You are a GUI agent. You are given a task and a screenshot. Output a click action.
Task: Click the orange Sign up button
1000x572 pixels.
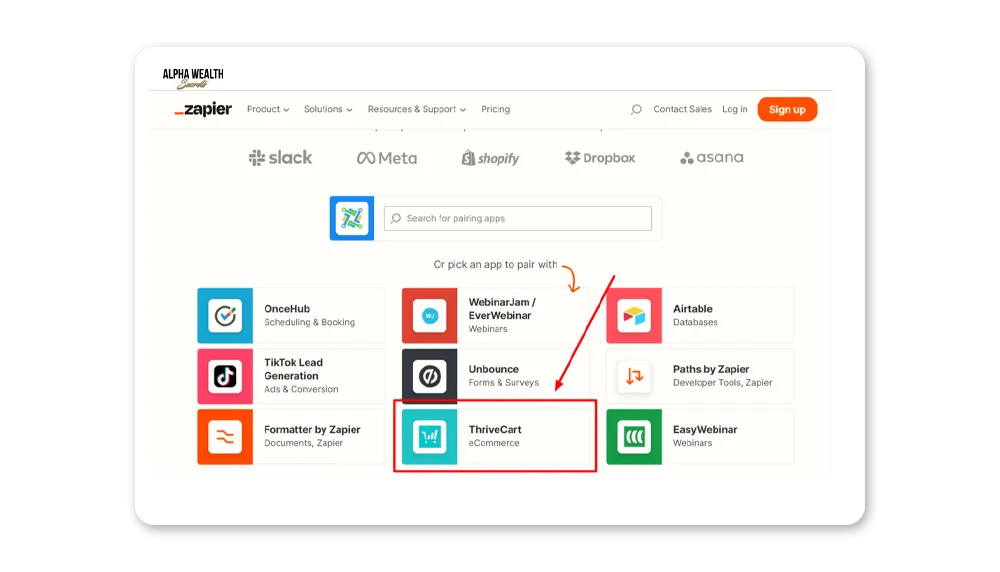(787, 110)
